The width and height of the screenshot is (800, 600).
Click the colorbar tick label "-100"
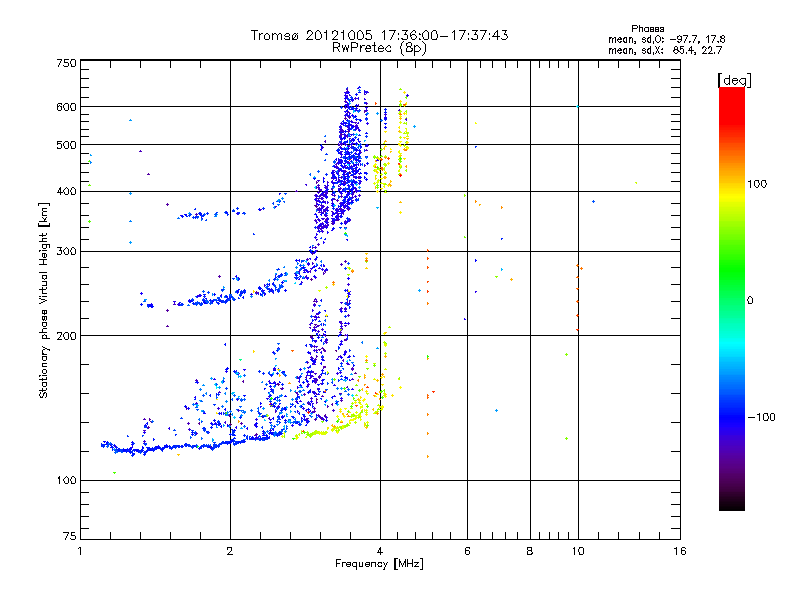tap(761, 417)
